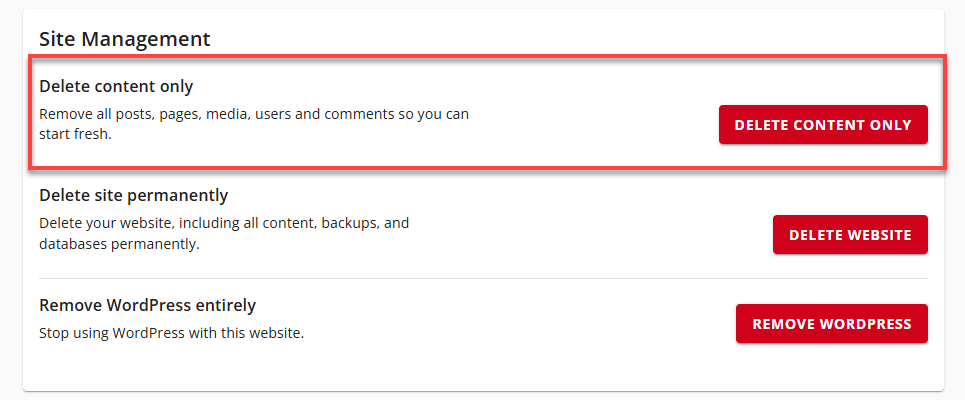Click the 'Stop using WordPress with this website' text

tap(171, 332)
